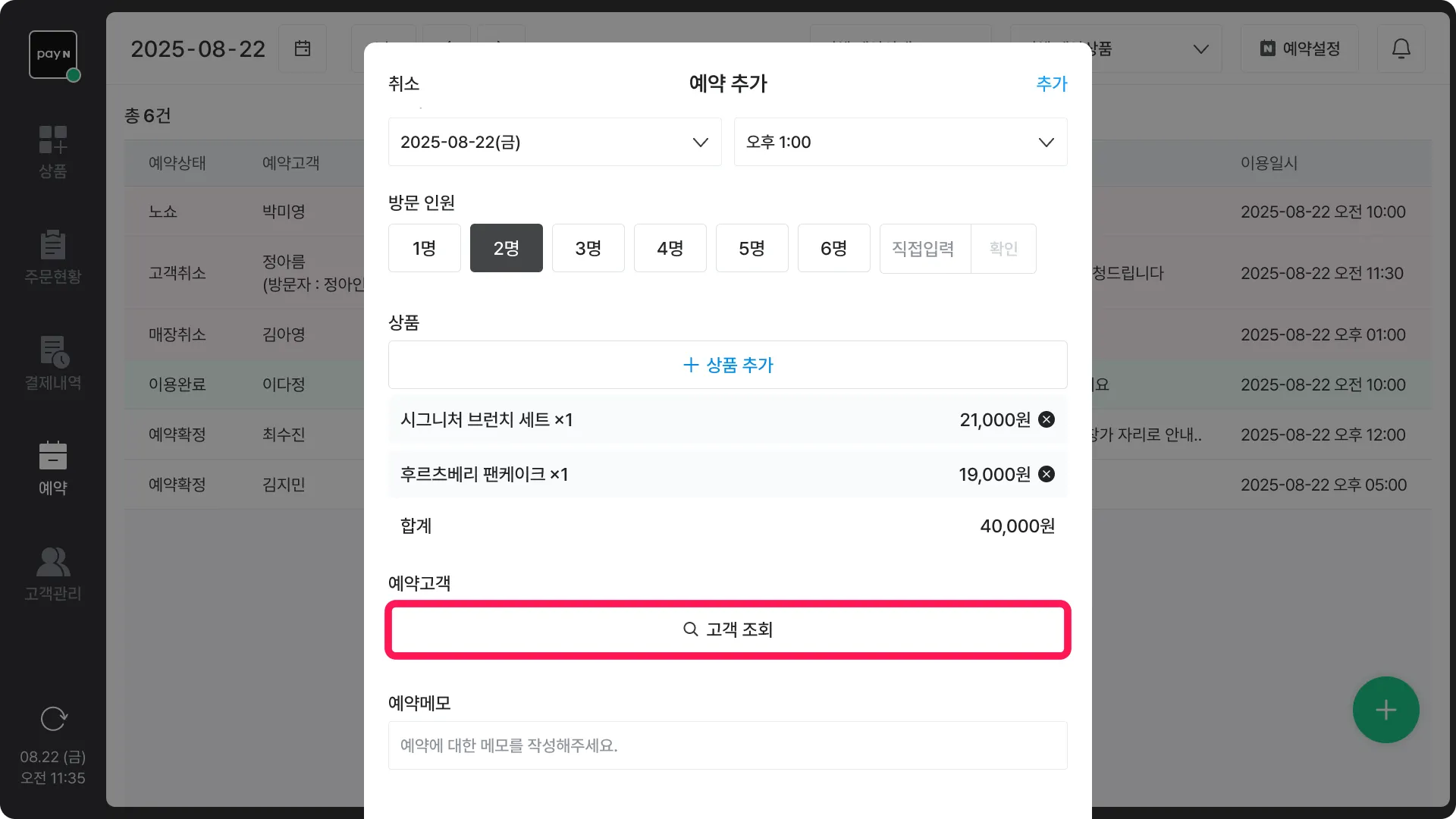
Task: Expand the 2025-08-22(금) date dropdown
Action: (554, 142)
